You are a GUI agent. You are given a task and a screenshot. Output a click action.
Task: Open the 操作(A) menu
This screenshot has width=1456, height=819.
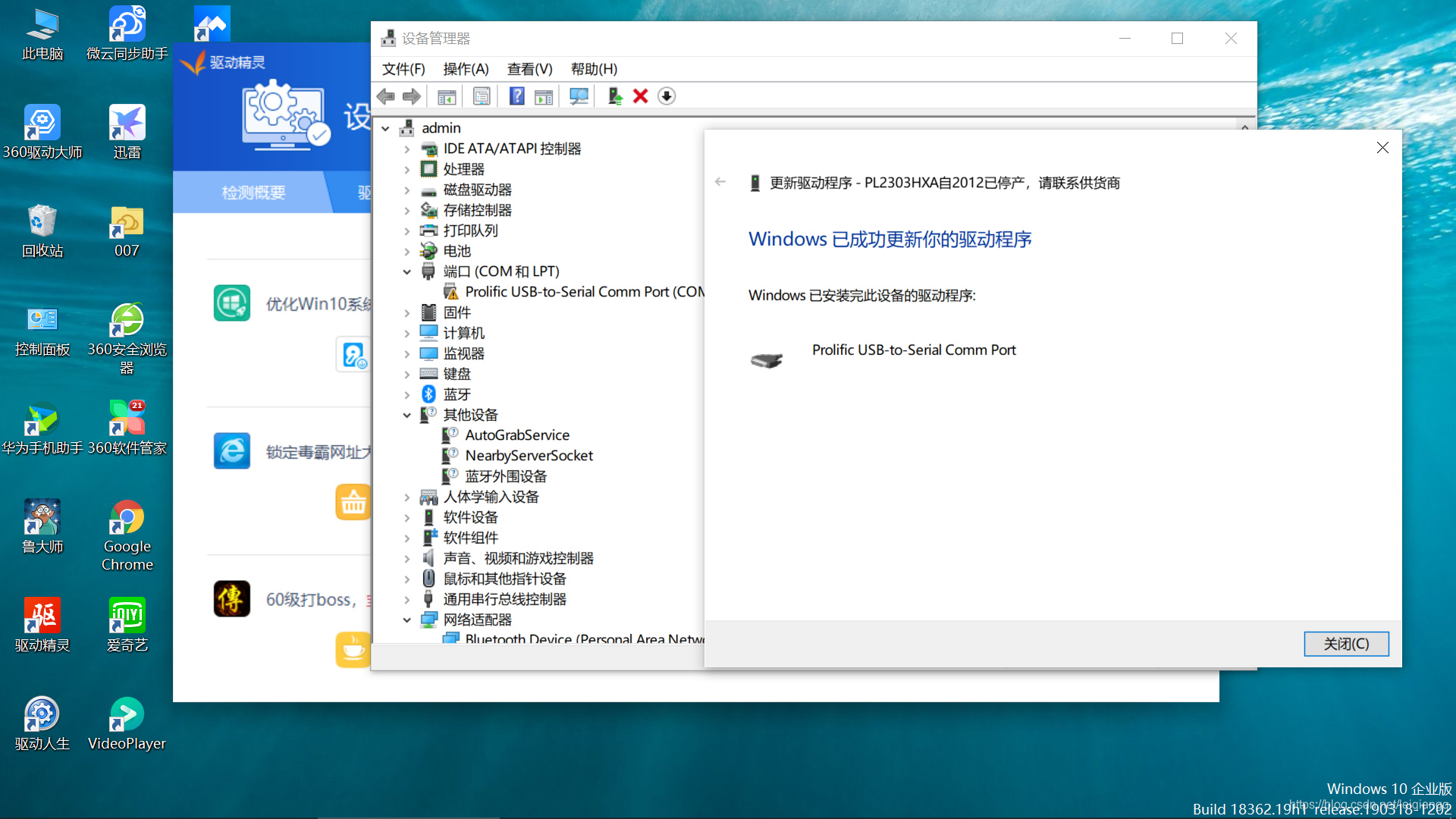[x=466, y=69]
